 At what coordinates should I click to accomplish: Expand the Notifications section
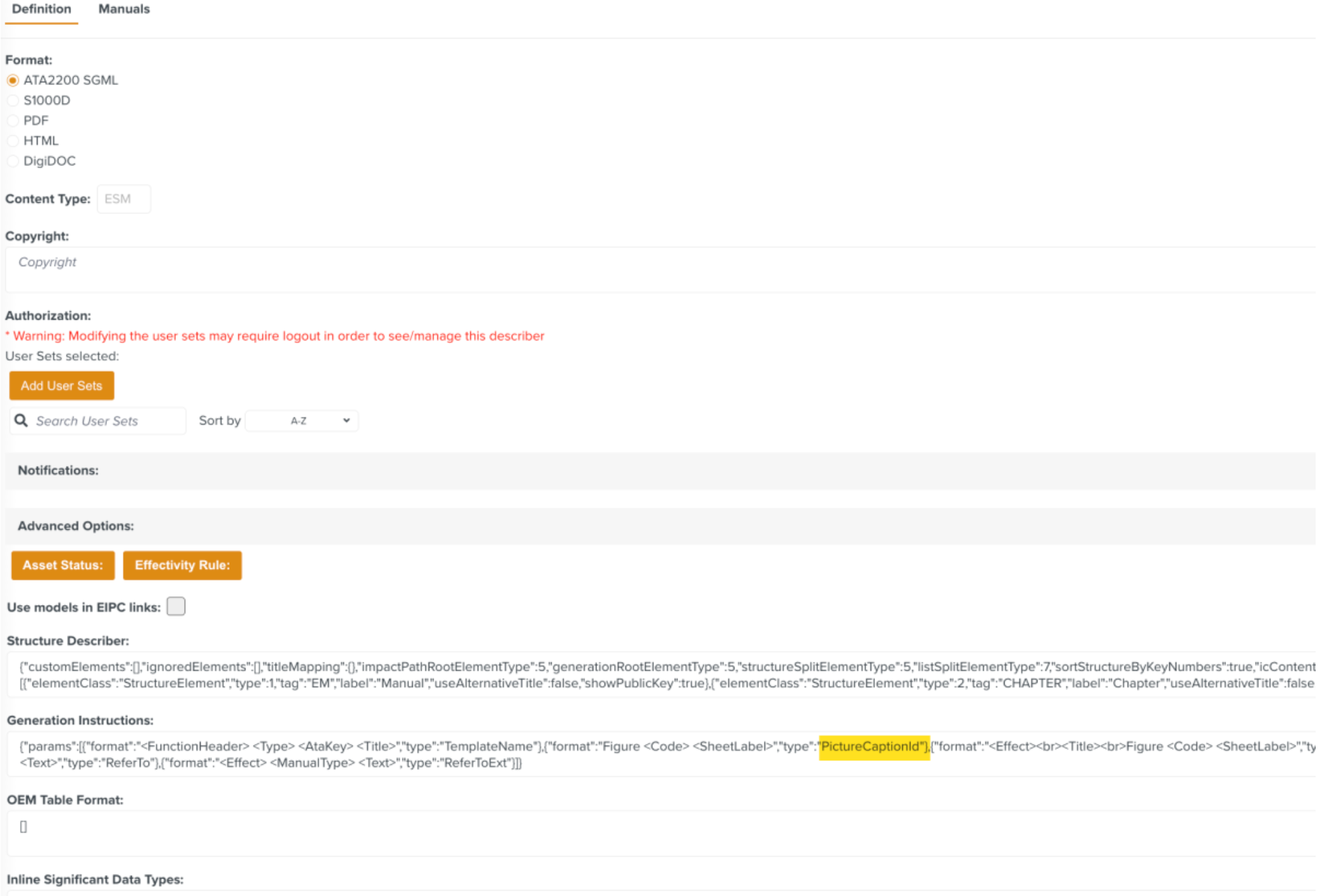pos(58,471)
